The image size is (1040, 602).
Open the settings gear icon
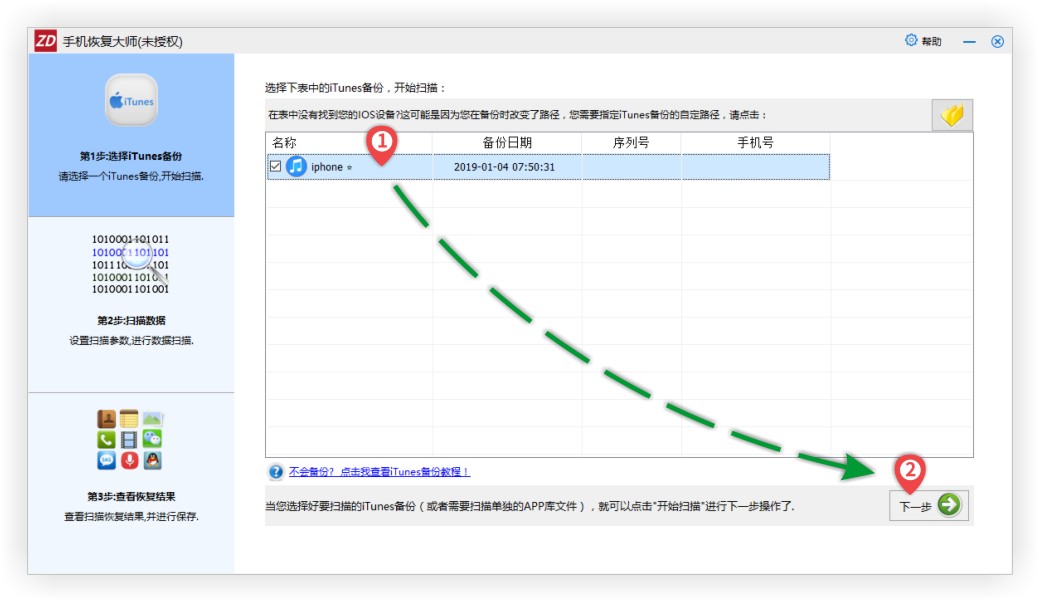911,40
